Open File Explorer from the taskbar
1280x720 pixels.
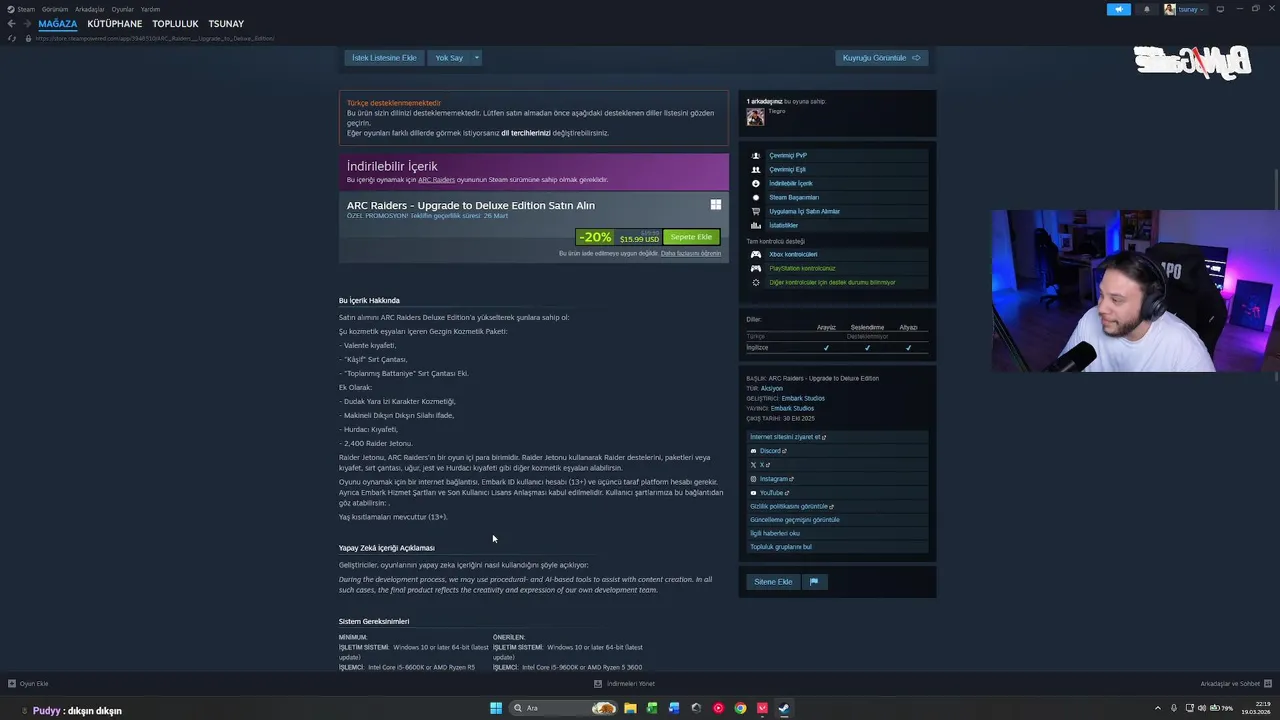[630, 708]
